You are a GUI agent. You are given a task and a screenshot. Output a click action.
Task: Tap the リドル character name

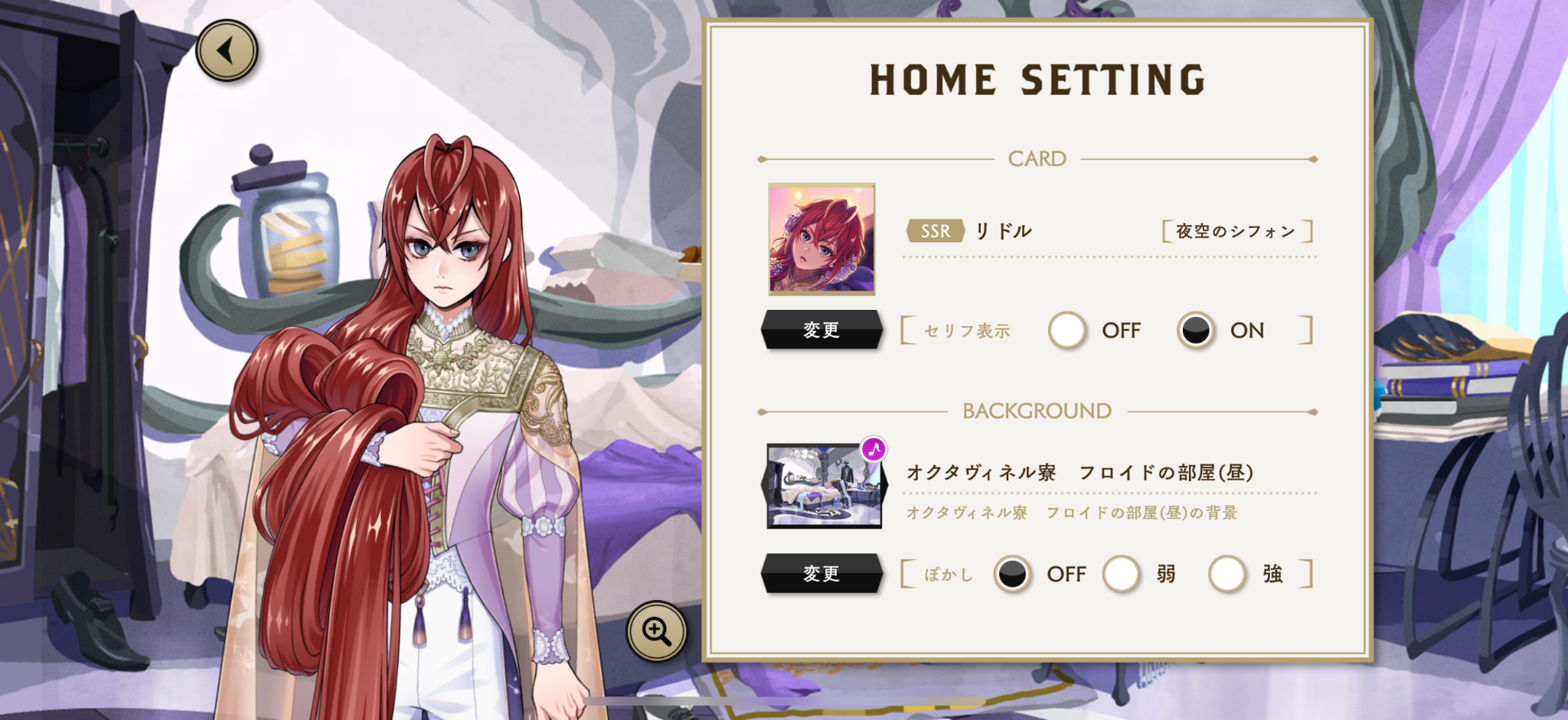coord(1004,231)
